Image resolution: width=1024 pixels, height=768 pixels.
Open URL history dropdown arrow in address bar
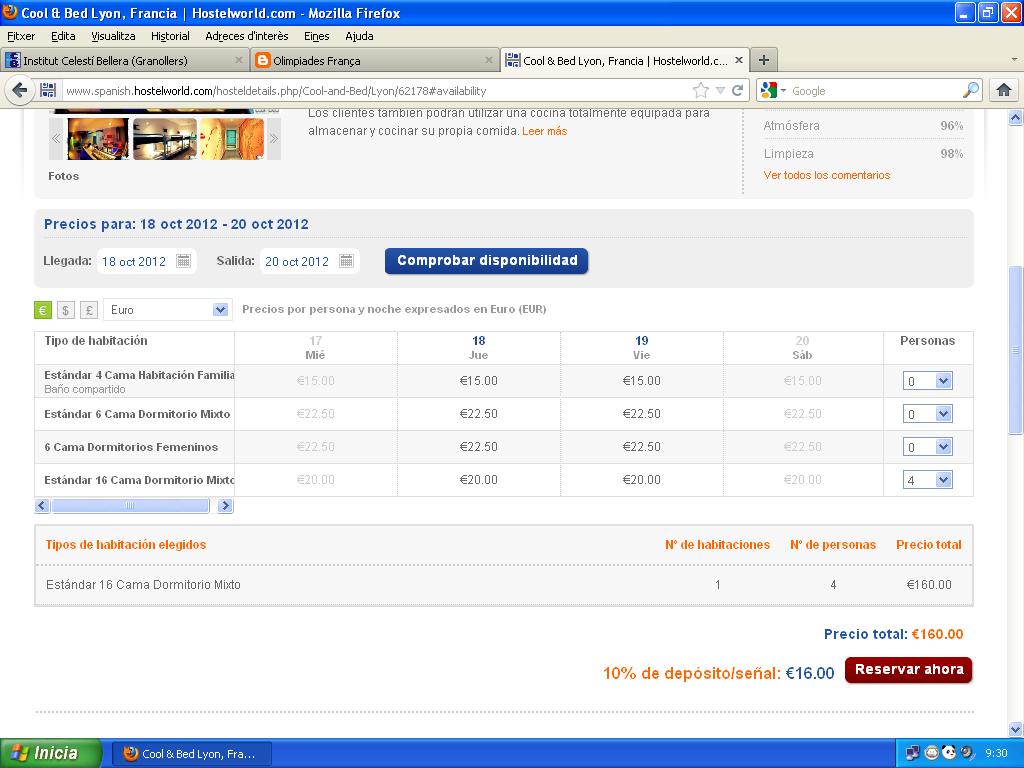point(720,91)
